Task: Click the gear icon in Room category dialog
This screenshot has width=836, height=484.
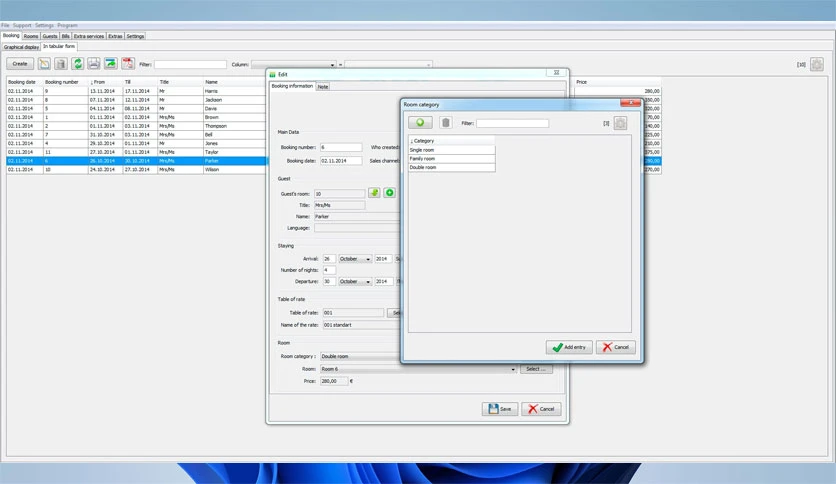Action: point(620,123)
